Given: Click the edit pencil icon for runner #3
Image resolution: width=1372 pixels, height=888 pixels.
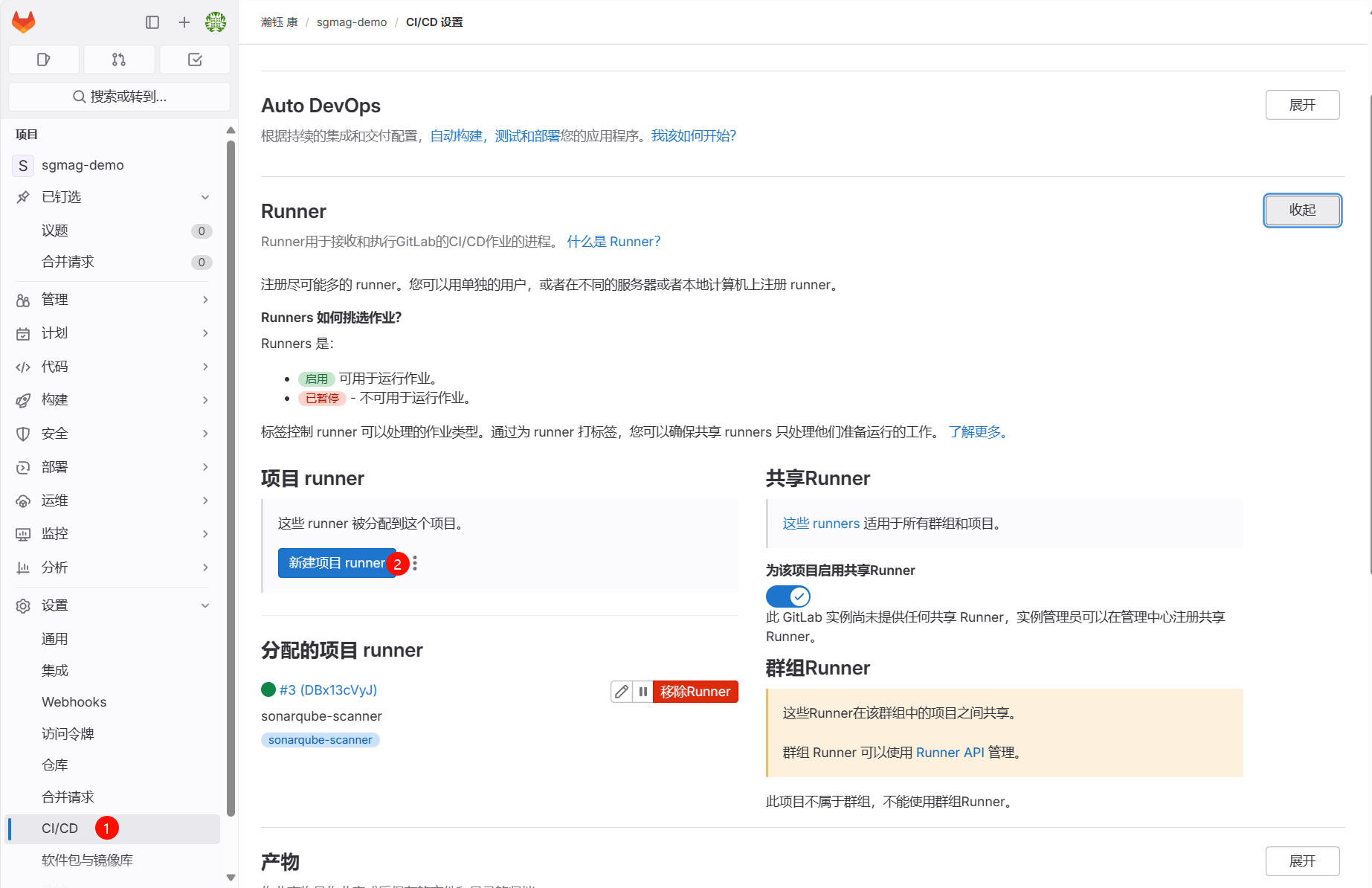Looking at the screenshot, I should point(622,692).
